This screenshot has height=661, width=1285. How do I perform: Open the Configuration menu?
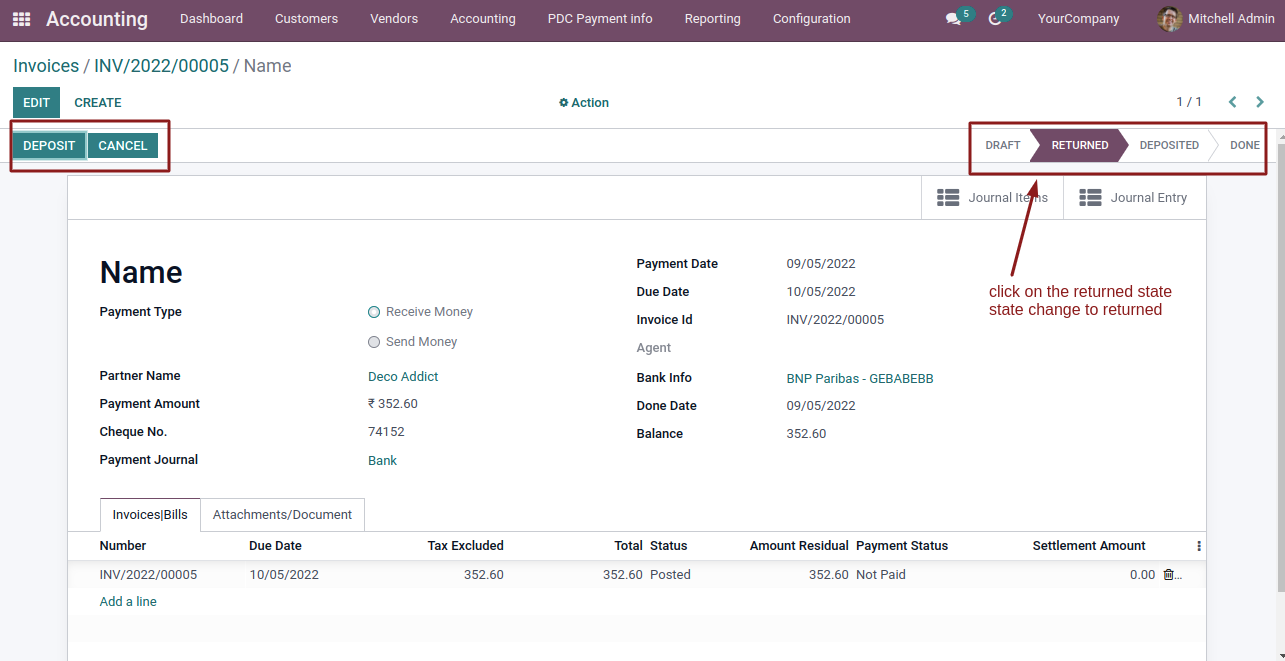(x=812, y=19)
